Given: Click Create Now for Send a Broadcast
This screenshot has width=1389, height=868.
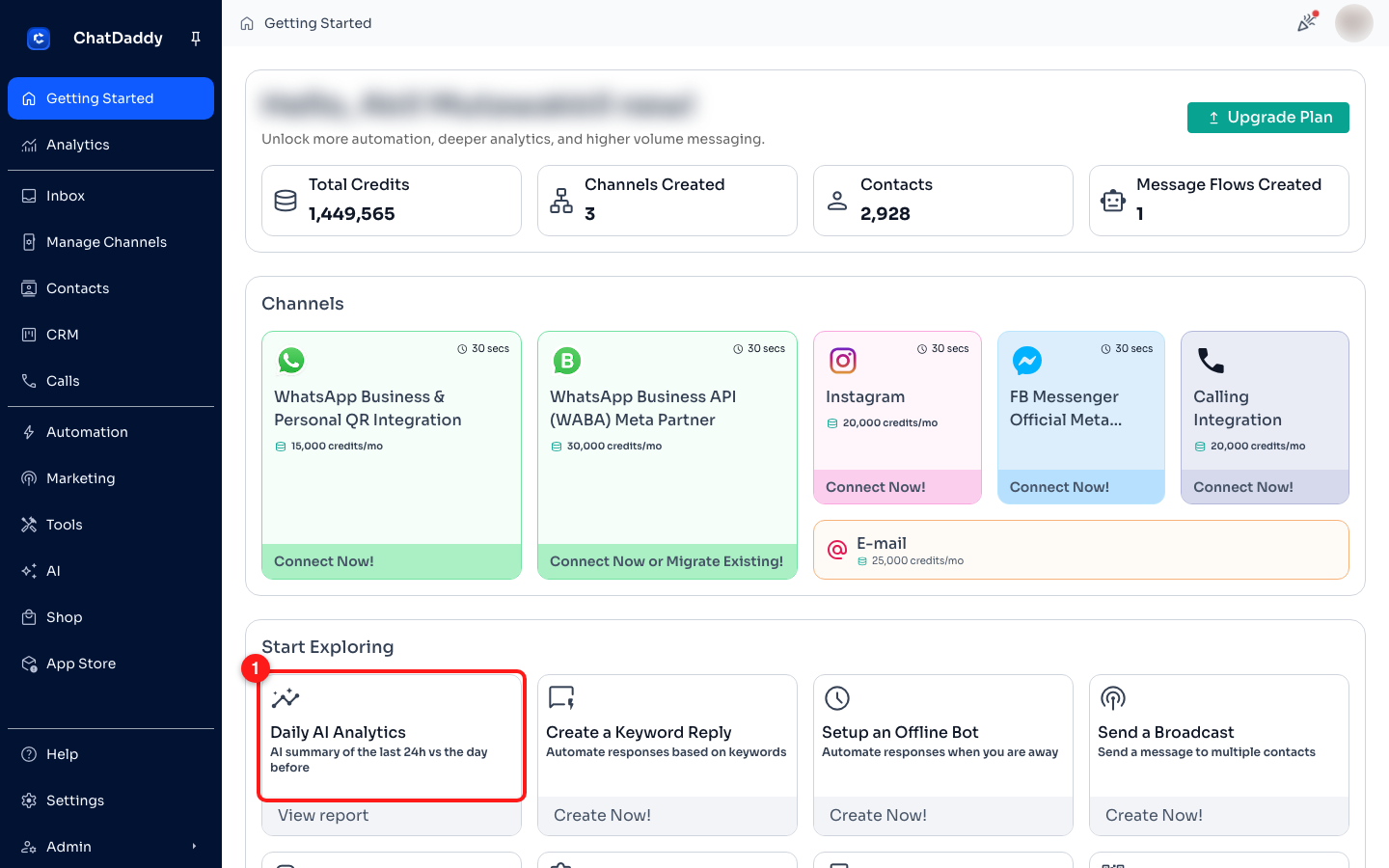Looking at the screenshot, I should [1219, 816].
